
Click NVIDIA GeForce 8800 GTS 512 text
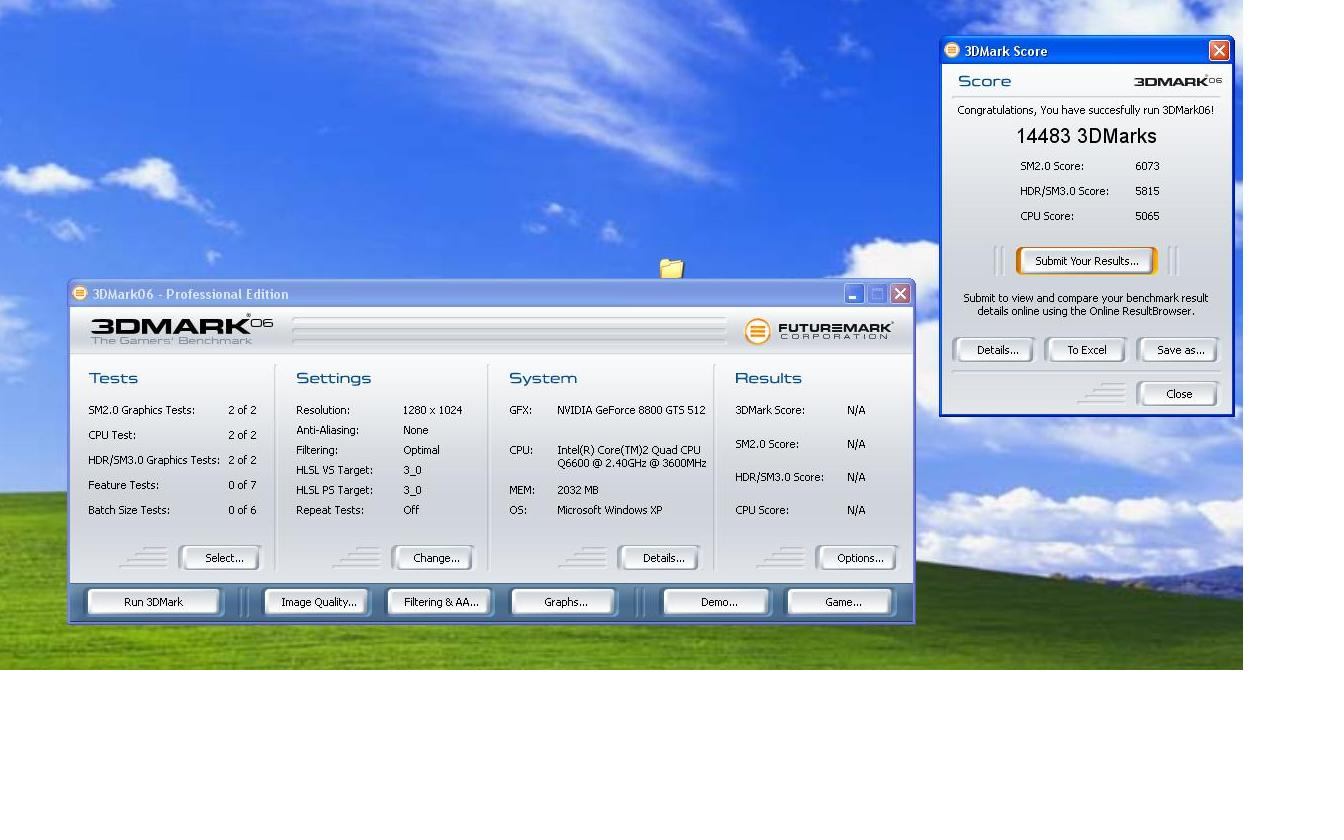click(631, 410)
